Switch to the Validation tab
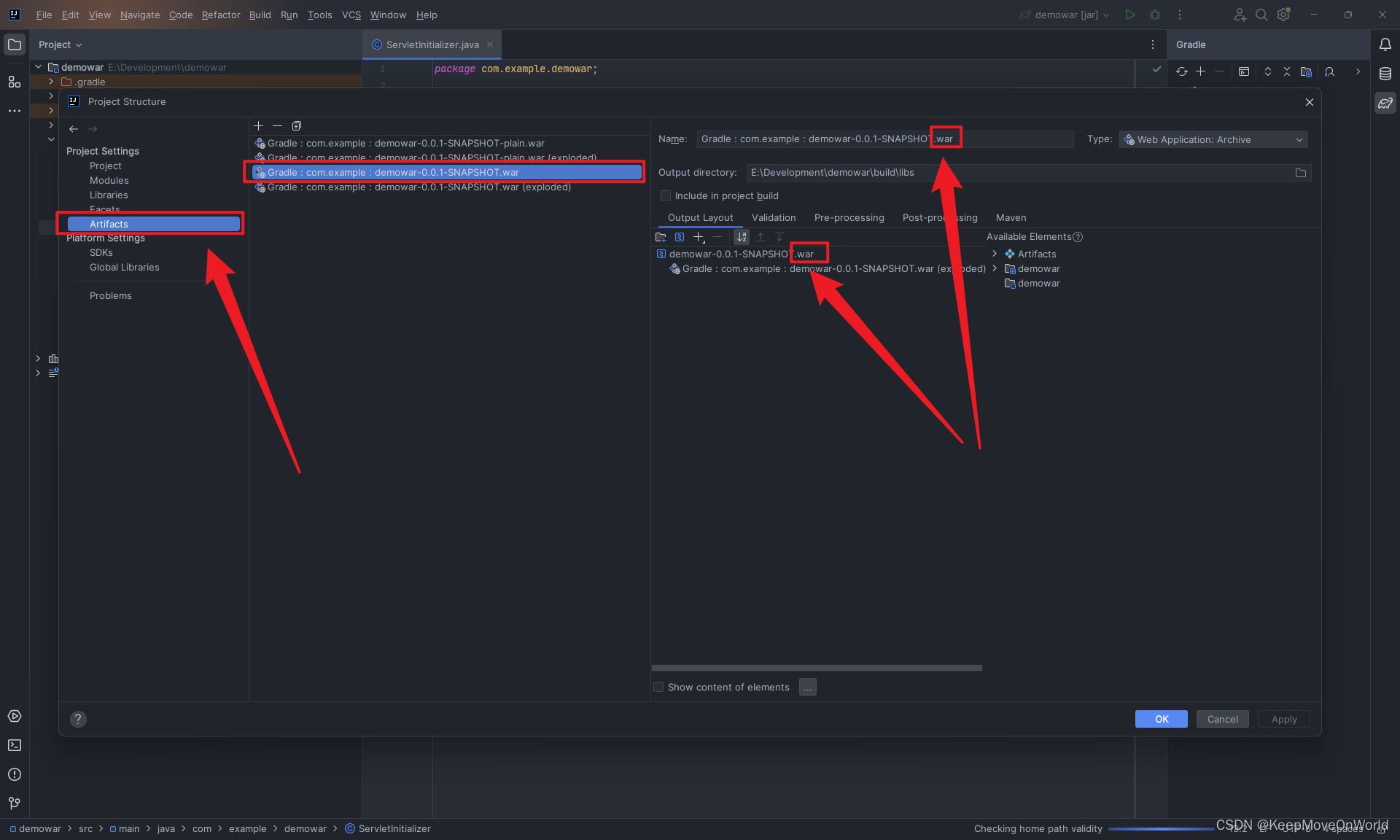The image size is (1400, 840). [774, 217]
